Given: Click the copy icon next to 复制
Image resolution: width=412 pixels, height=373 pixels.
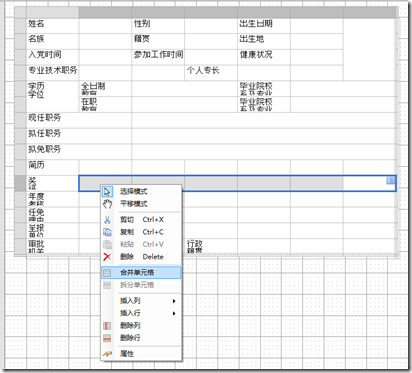Looking at the screenshot, I should pyautogui.click(x=107, y=232).
